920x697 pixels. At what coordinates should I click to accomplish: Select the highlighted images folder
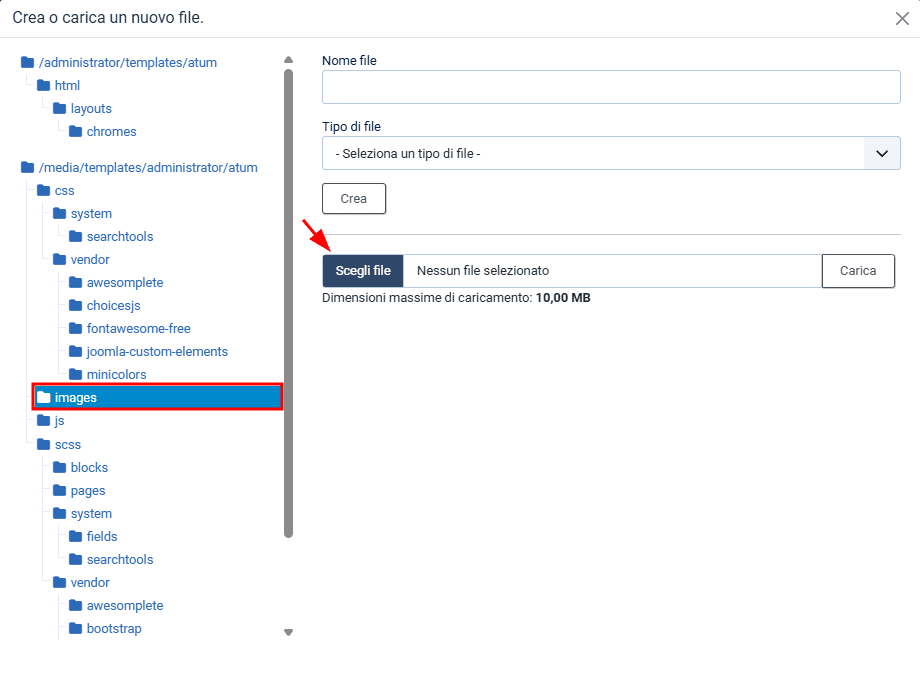(75, 398)
